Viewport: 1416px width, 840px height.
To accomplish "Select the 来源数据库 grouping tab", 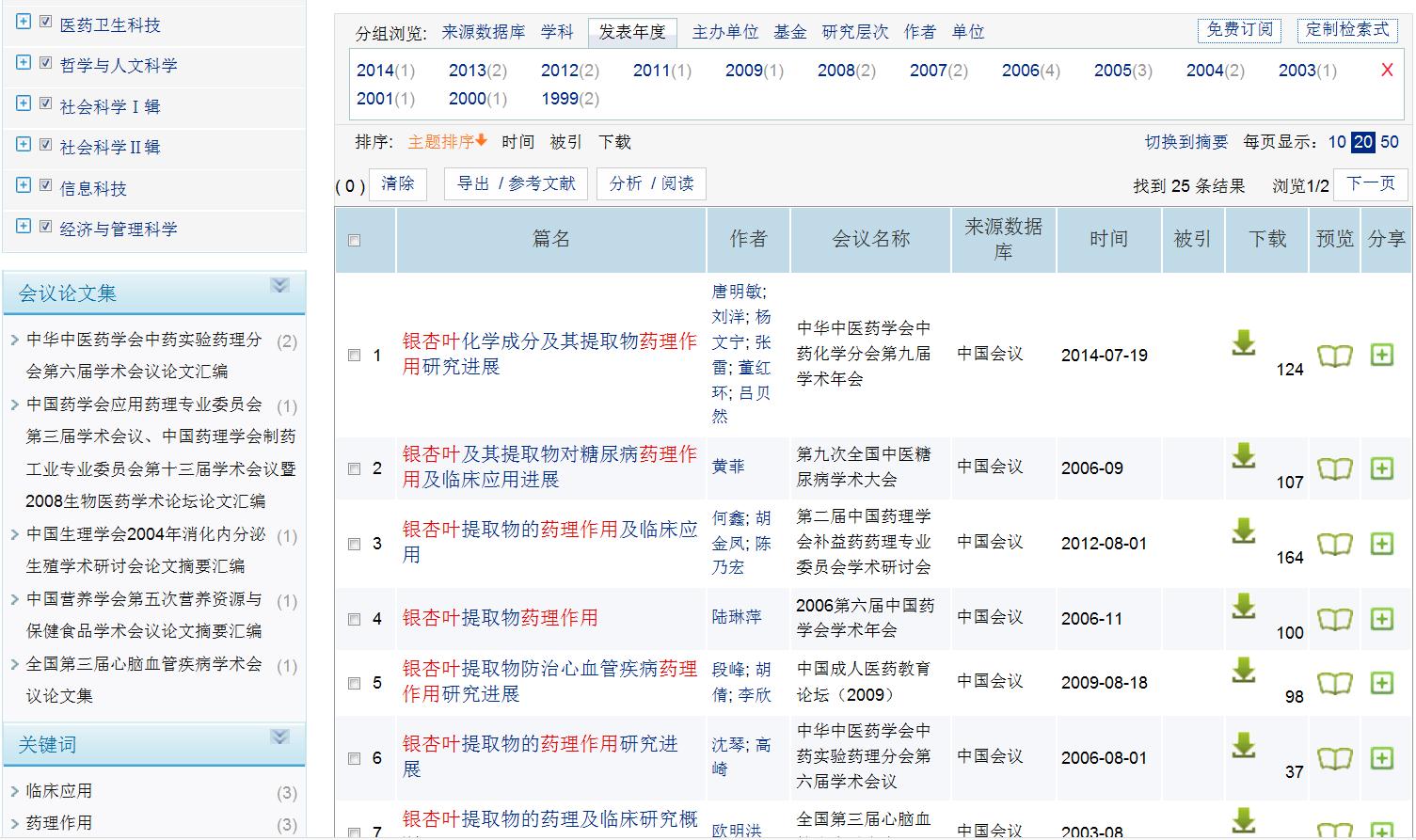I will 484,32.
